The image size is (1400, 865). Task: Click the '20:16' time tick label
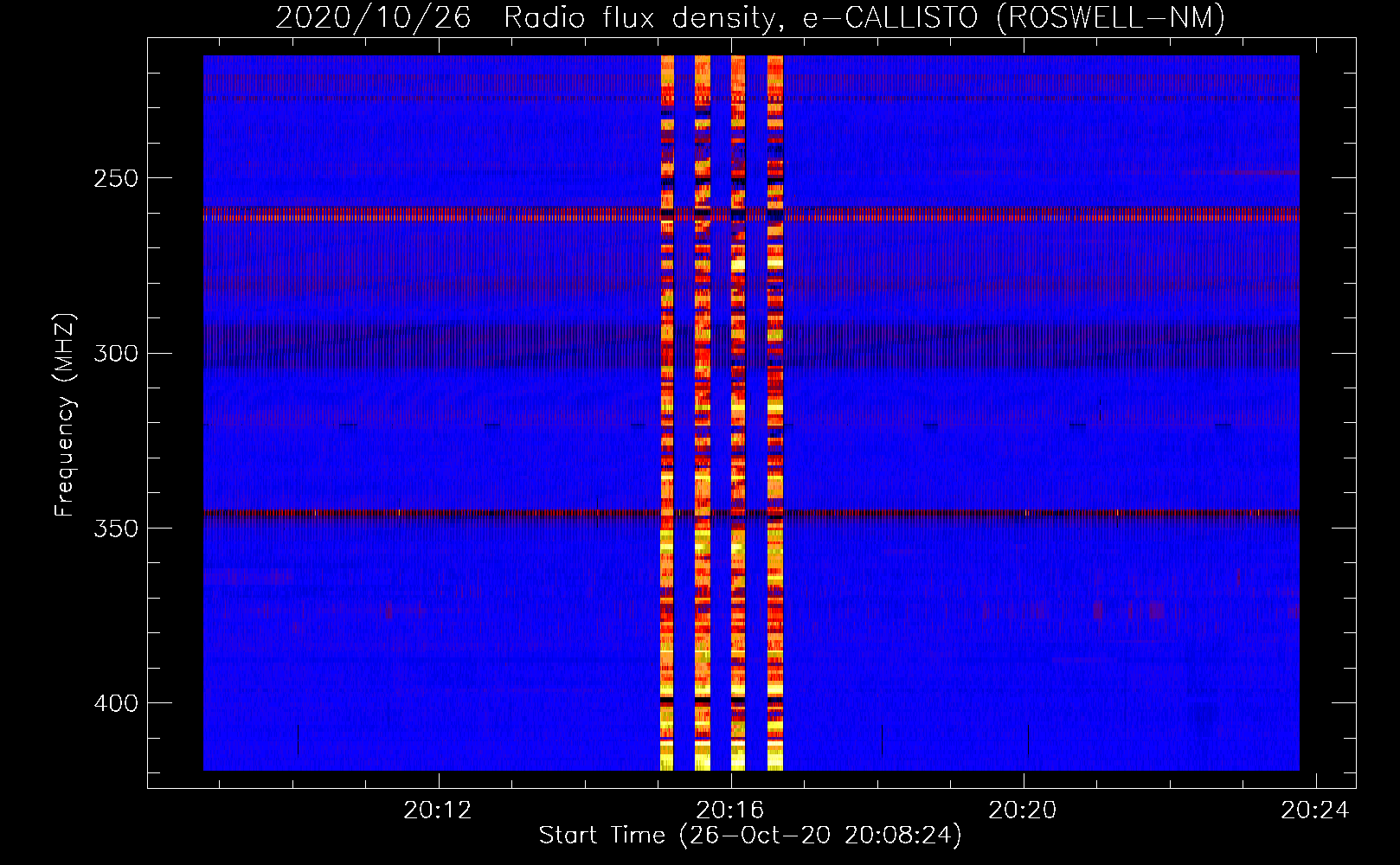click(x=730, y=810)
